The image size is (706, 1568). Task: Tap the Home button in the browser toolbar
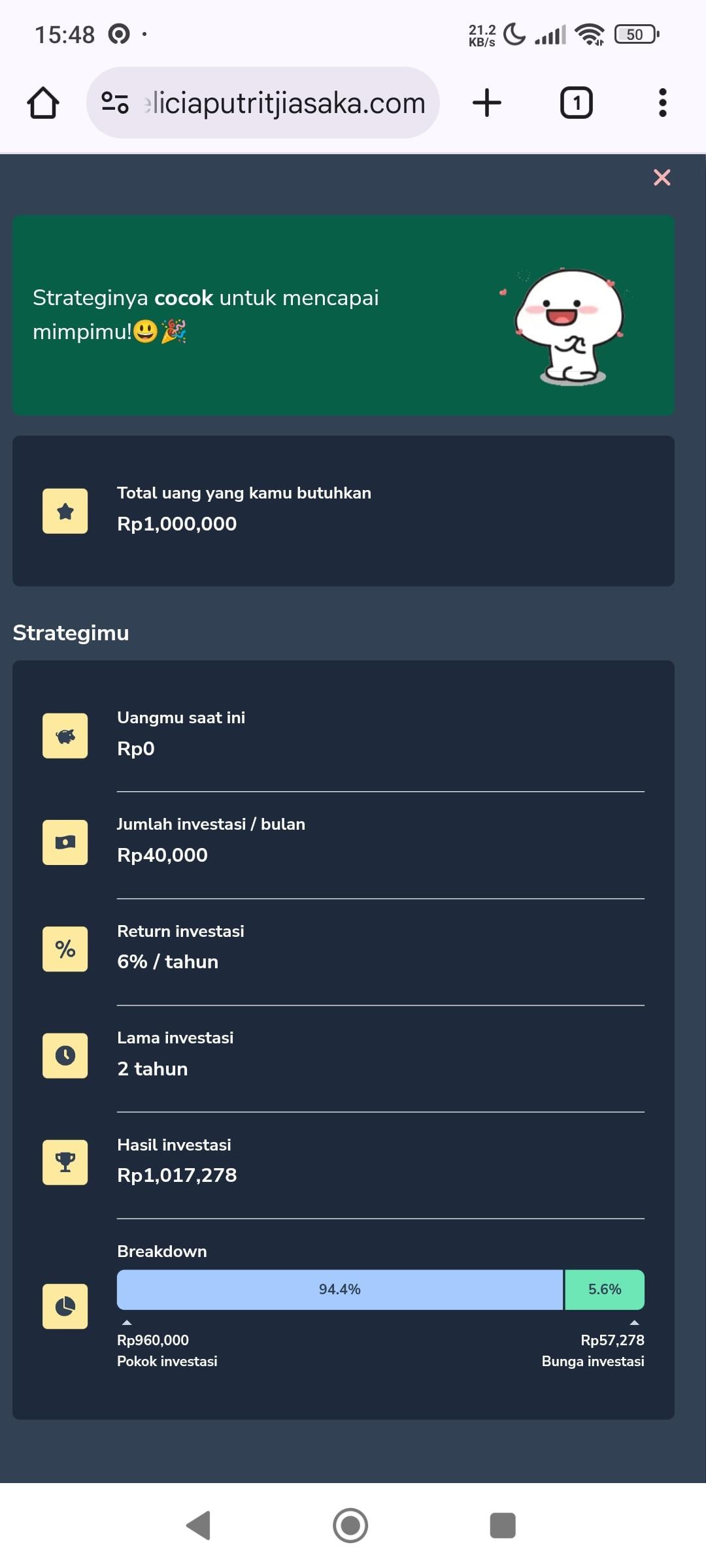(x=43, y=101)
